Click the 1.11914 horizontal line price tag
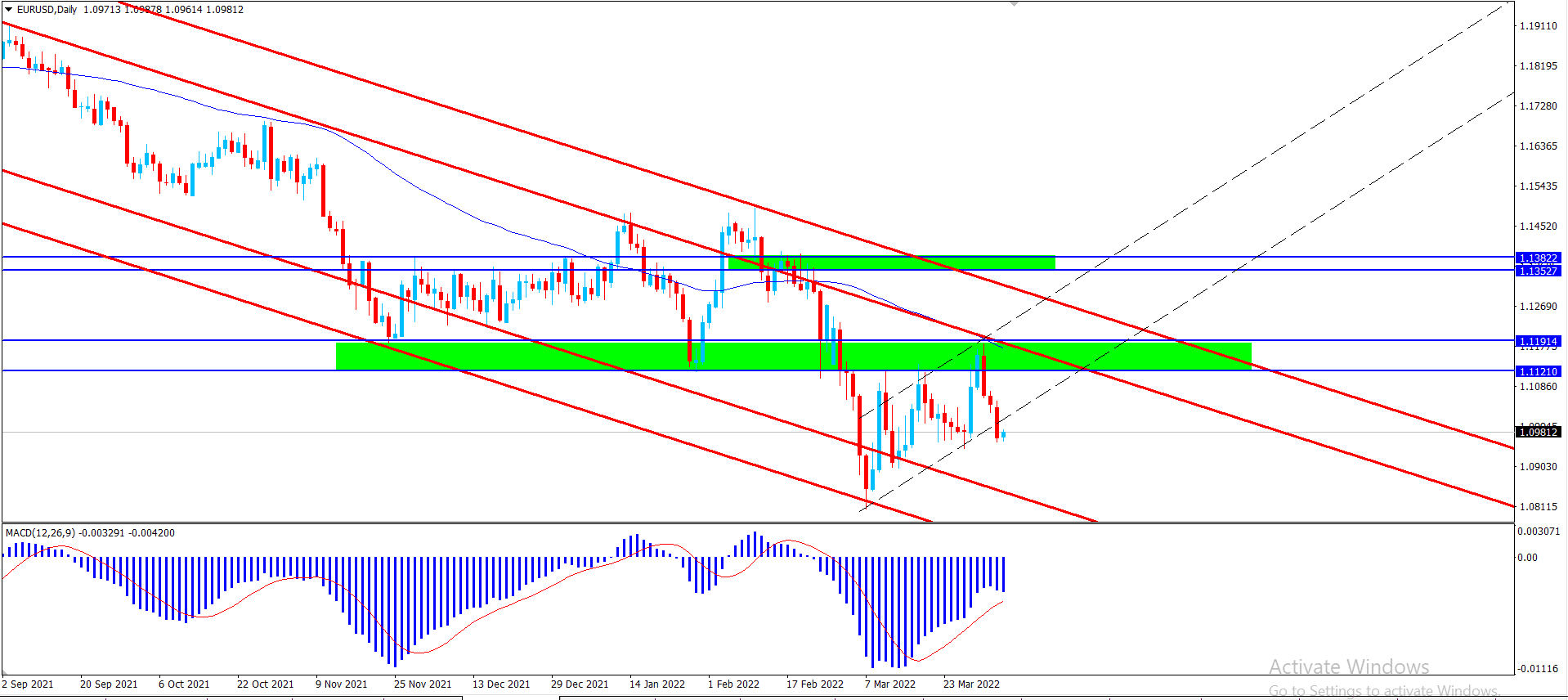The width and height of the screenshot is (1568, 700). (x=1538, y=341)
